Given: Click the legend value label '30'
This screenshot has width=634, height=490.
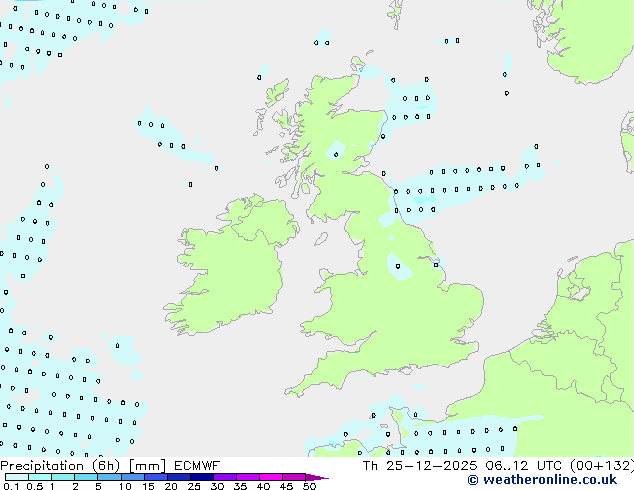Looking at the screenshot, I should [x=217, y=486].
